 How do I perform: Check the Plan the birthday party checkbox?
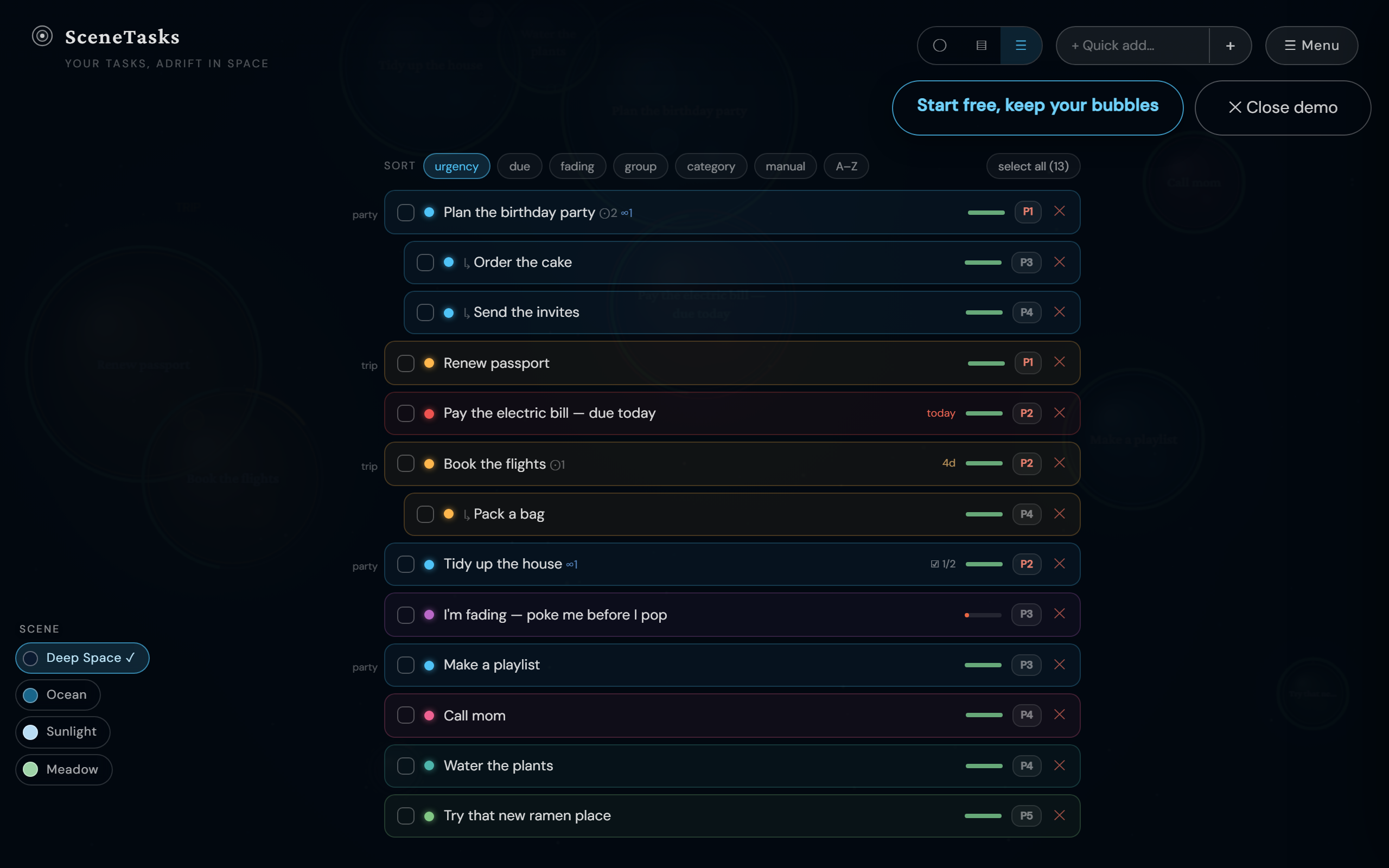click(x=406, y=213)
